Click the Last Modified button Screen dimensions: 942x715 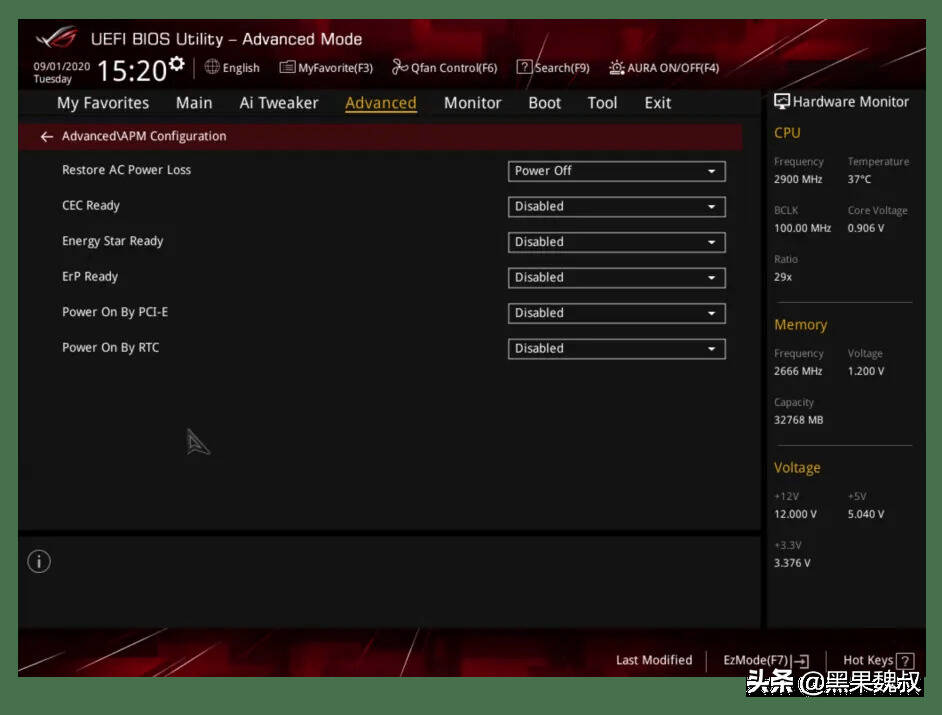tap(654, 660)
